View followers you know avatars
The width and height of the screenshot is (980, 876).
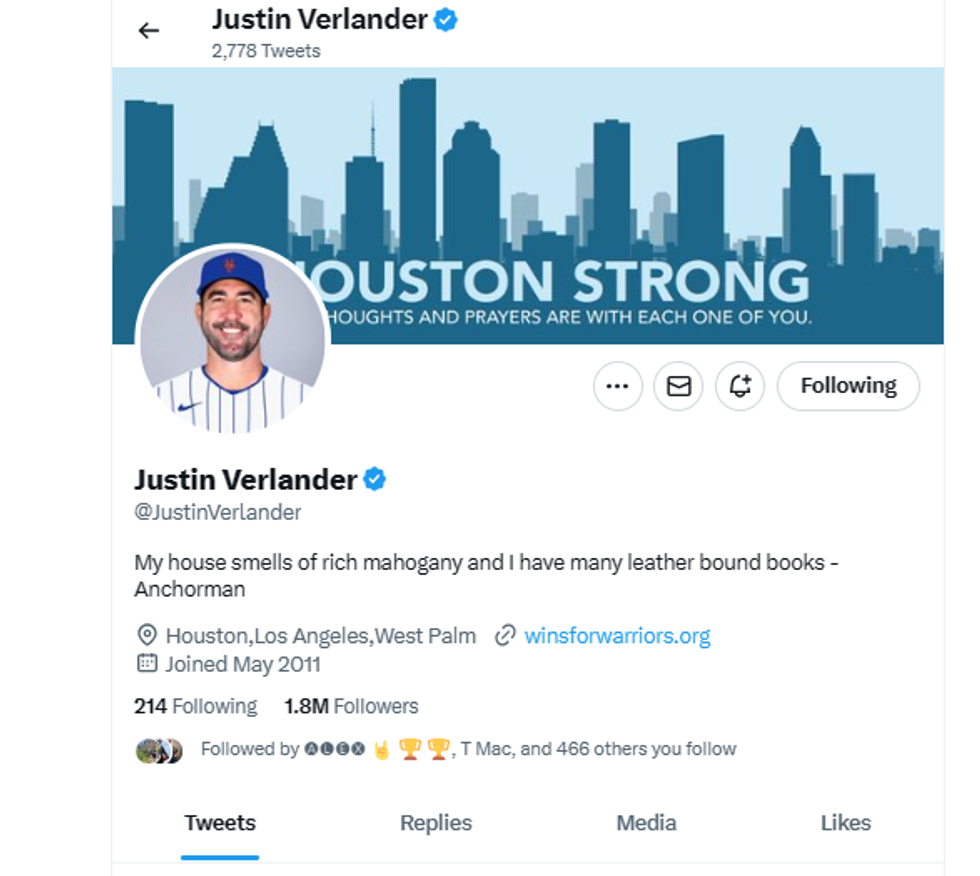pos(159,750)
